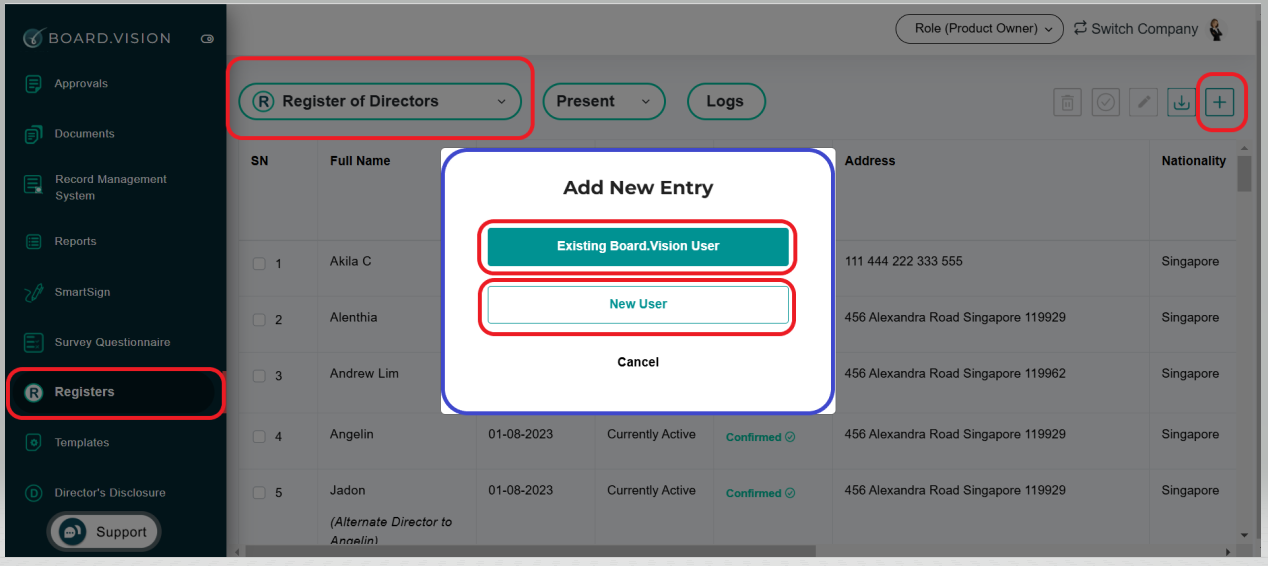Tick the checkbox for row 5 Jadon

tap(259, 492)
